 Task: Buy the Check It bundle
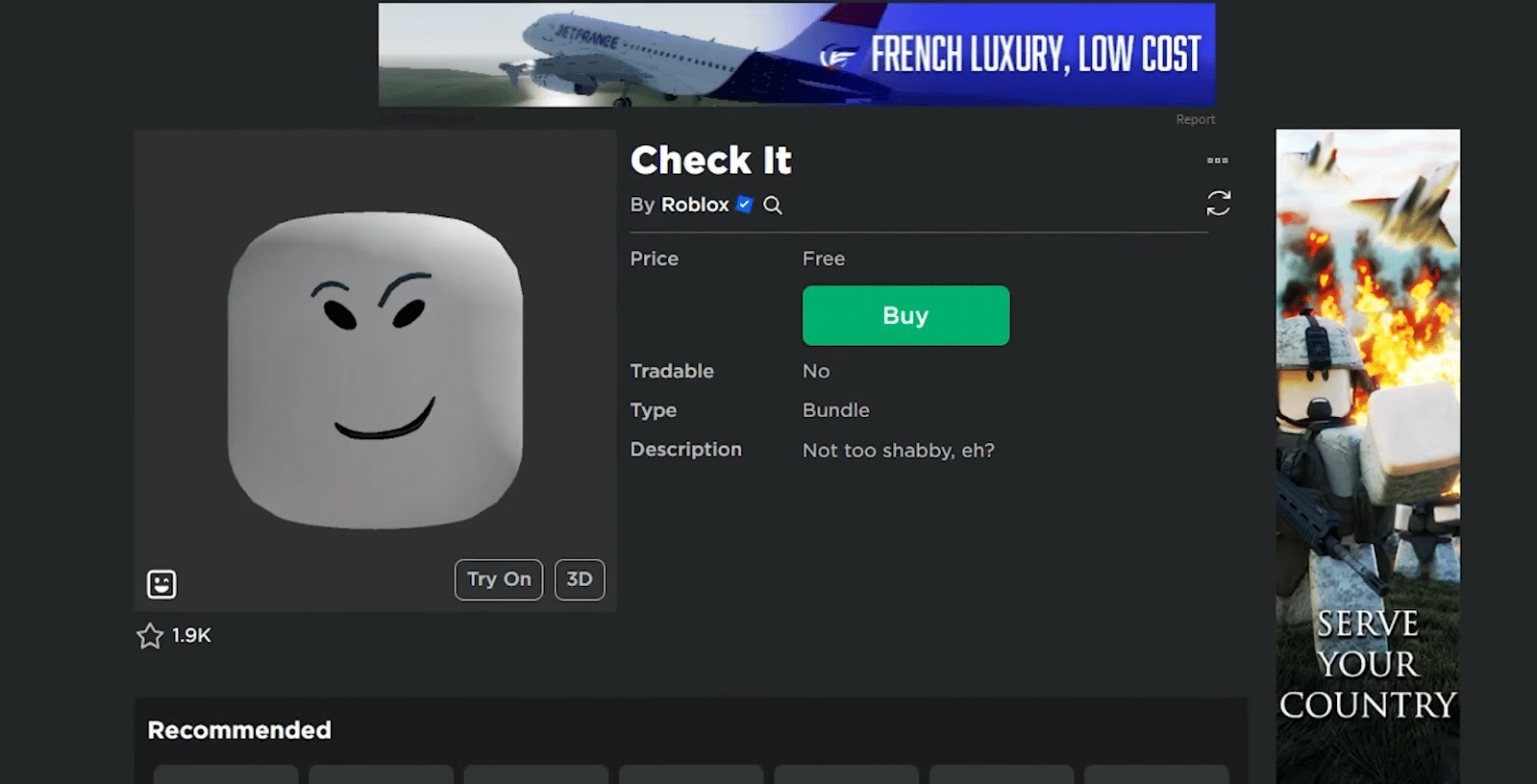click(x=905, y=315)
